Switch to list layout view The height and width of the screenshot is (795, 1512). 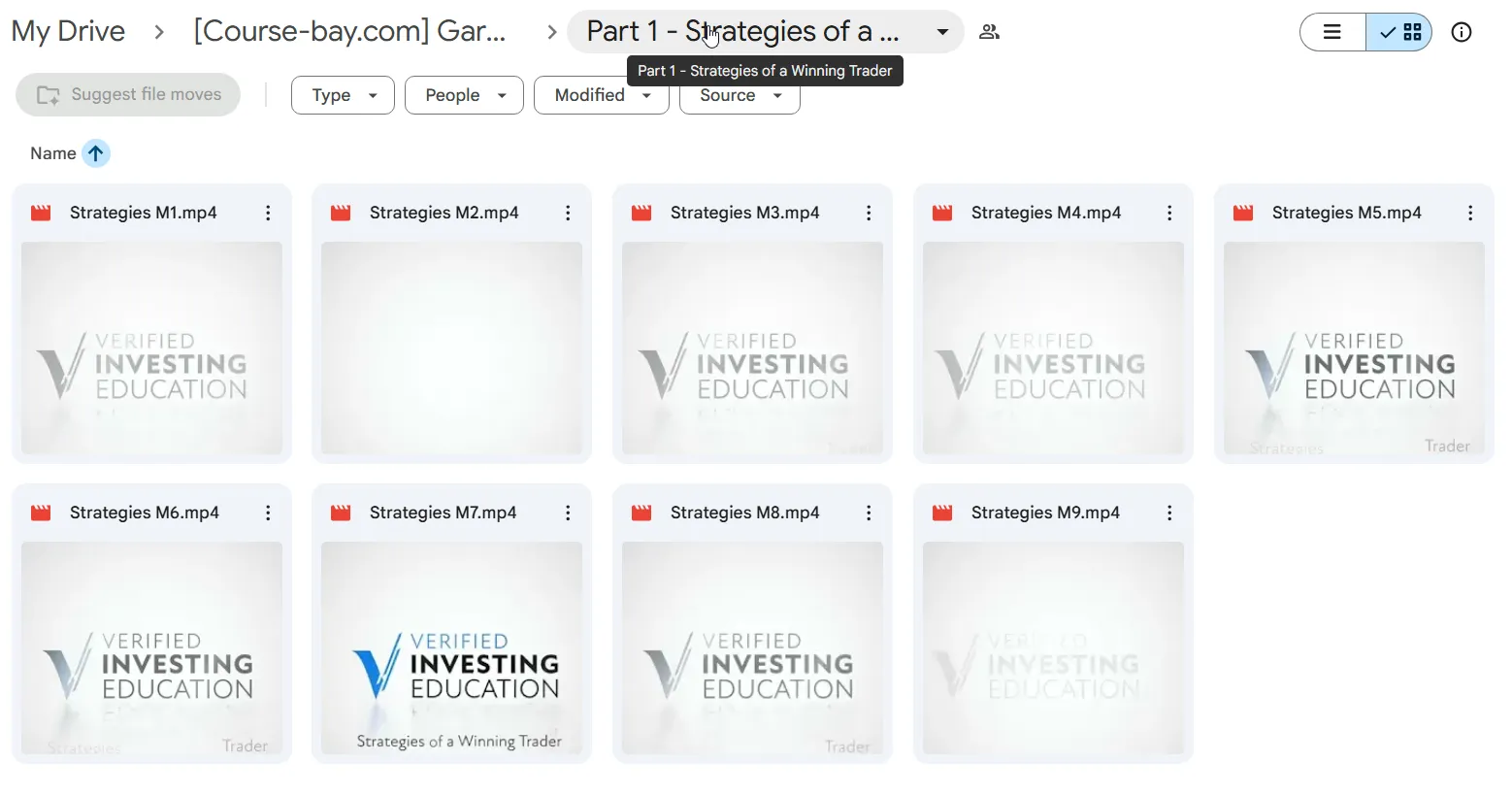tap(1332, 32)
